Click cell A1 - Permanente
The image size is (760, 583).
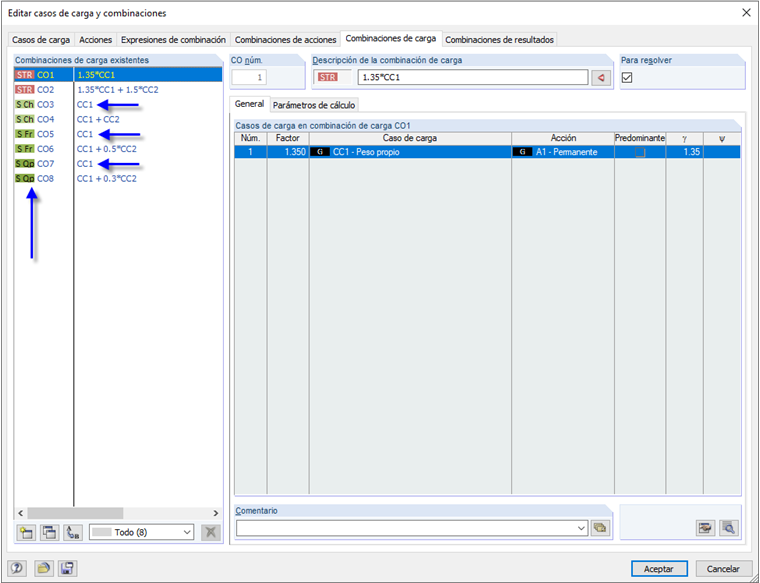click(x=563, y=152)
